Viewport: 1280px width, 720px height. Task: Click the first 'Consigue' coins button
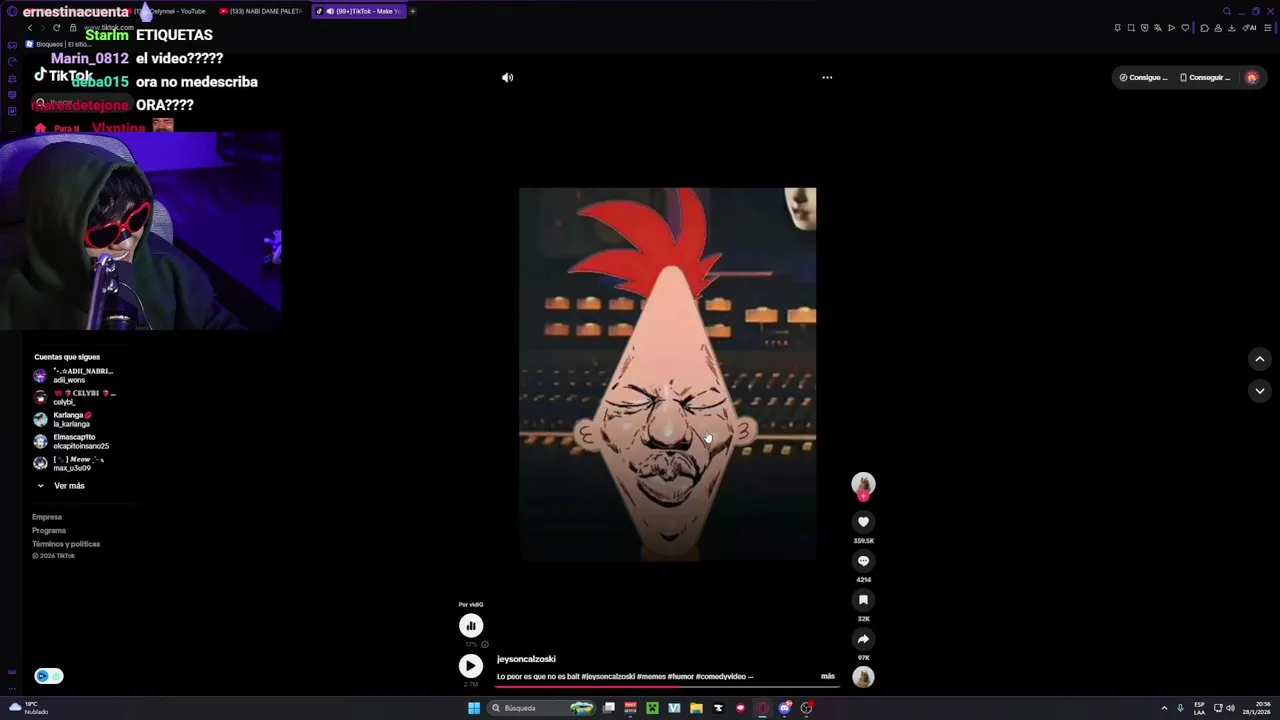pyautogui.click(x=1143, y=77)
